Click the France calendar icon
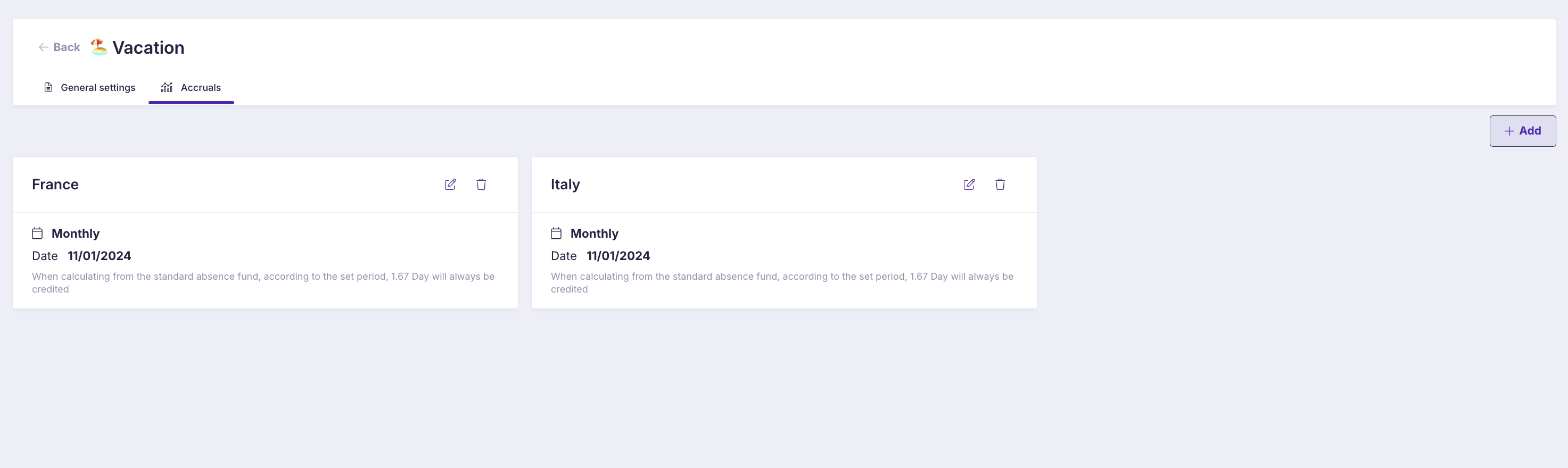The height and width of the screenshot is (468, 1568). click(x=37, y=233)
